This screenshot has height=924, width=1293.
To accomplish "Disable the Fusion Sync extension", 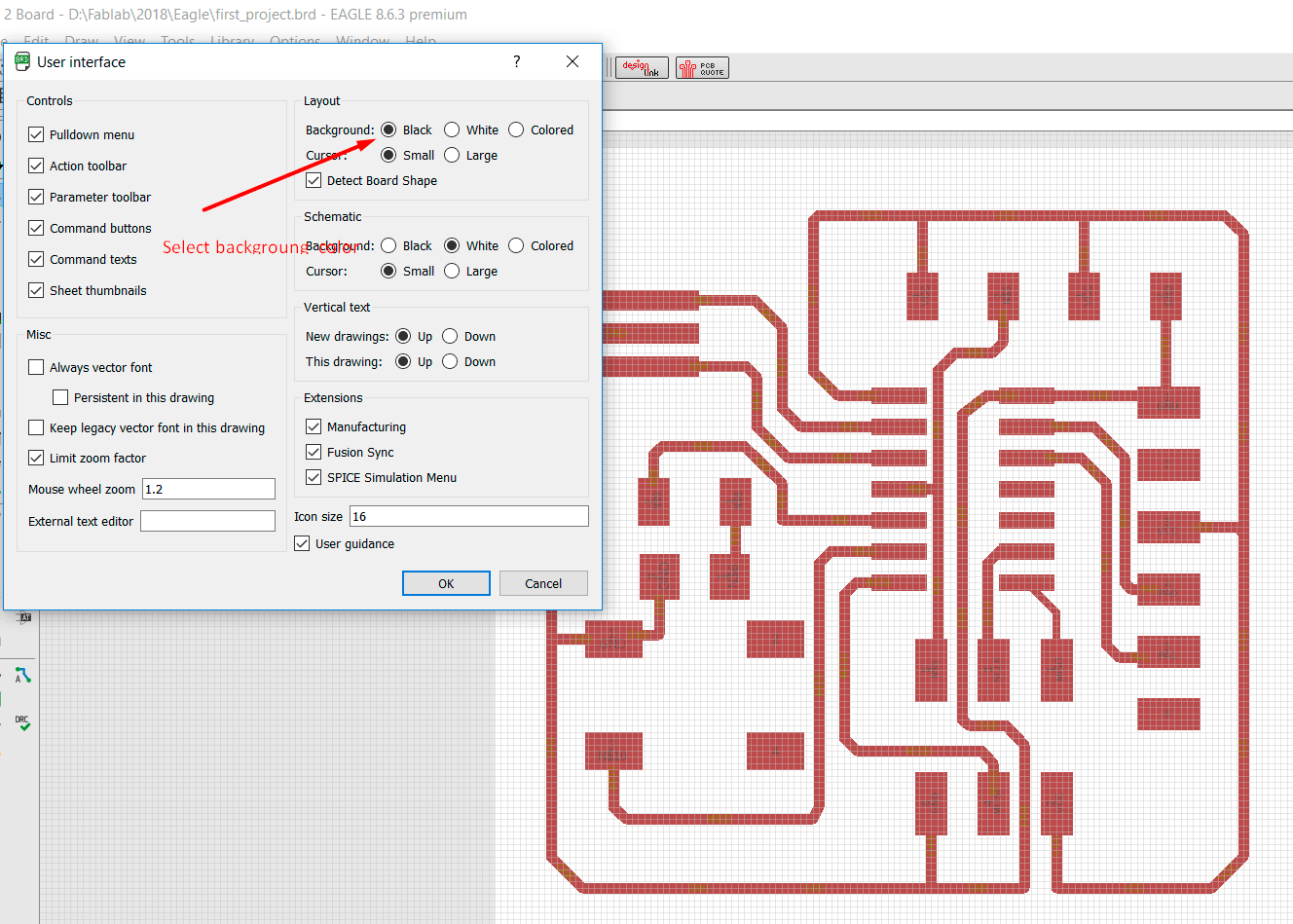I will coord(314,452).
